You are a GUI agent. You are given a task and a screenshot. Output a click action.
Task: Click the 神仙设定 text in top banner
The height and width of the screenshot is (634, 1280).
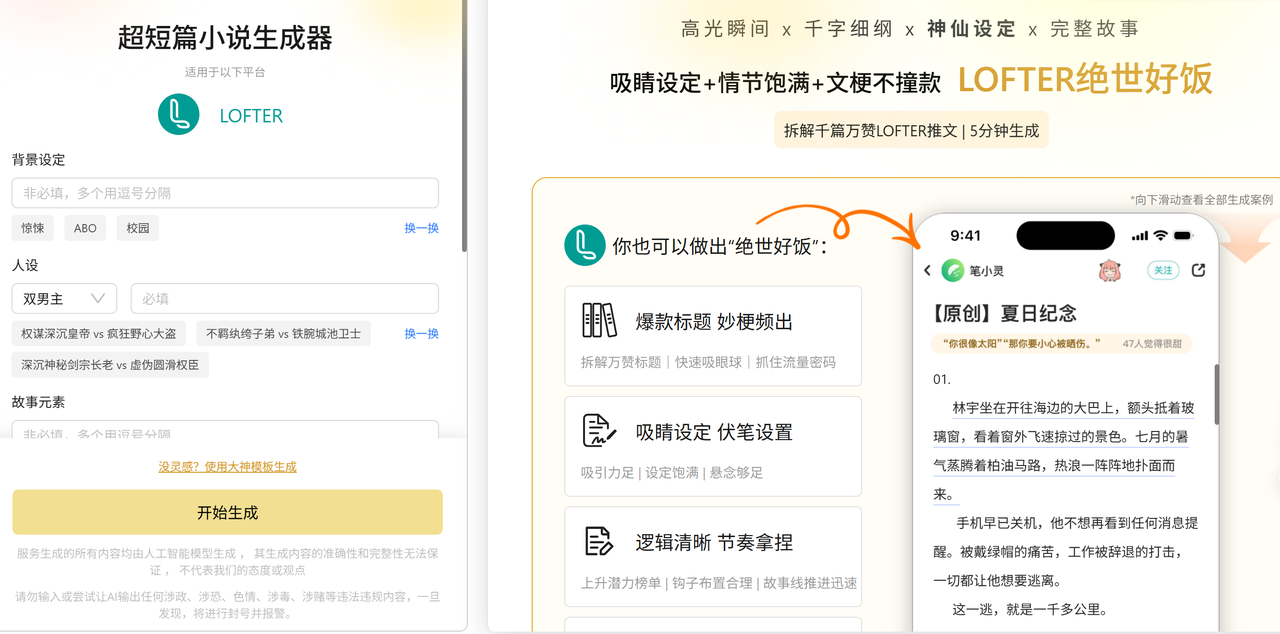pos(971,29)
